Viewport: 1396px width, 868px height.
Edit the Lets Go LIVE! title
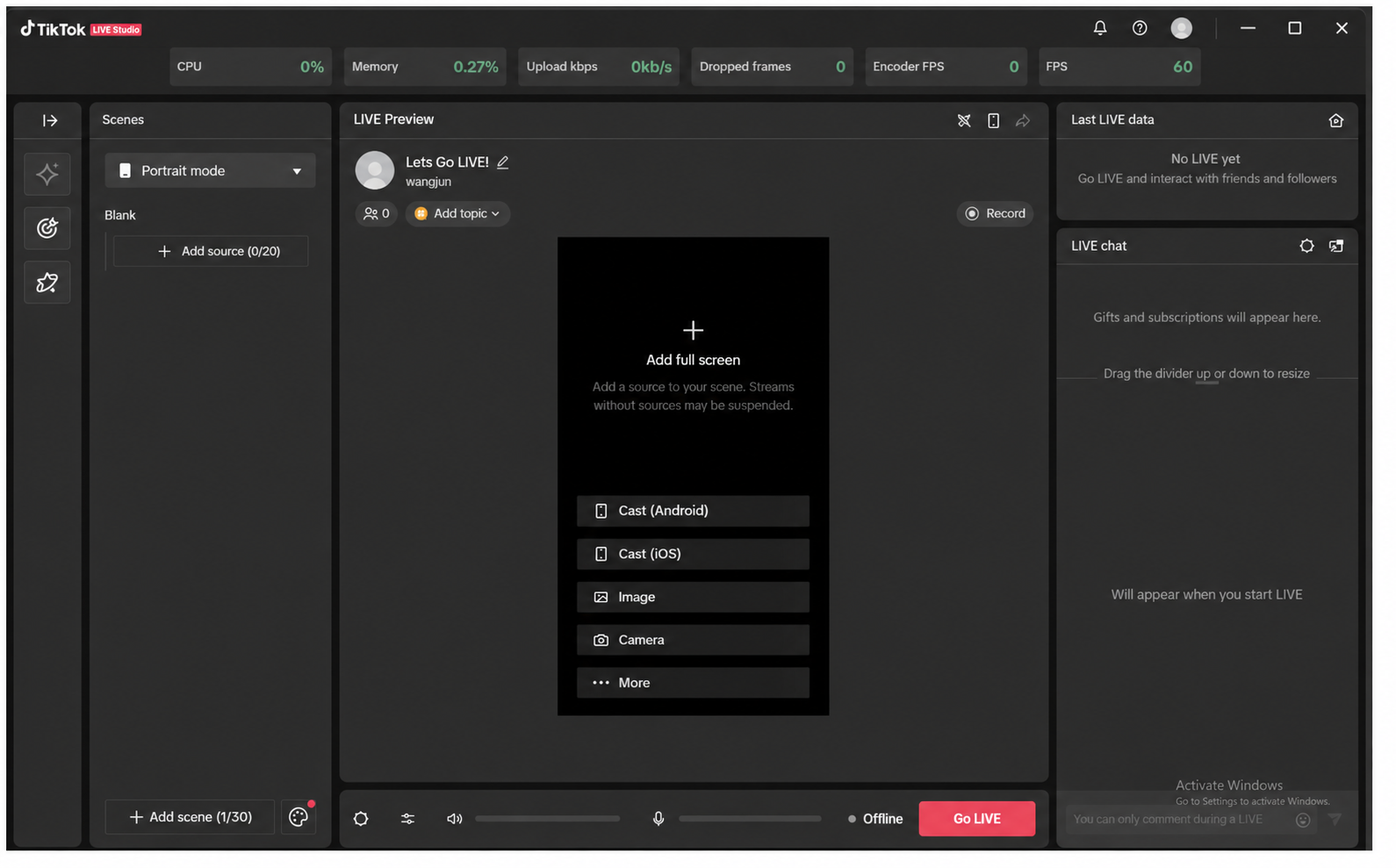503,161
